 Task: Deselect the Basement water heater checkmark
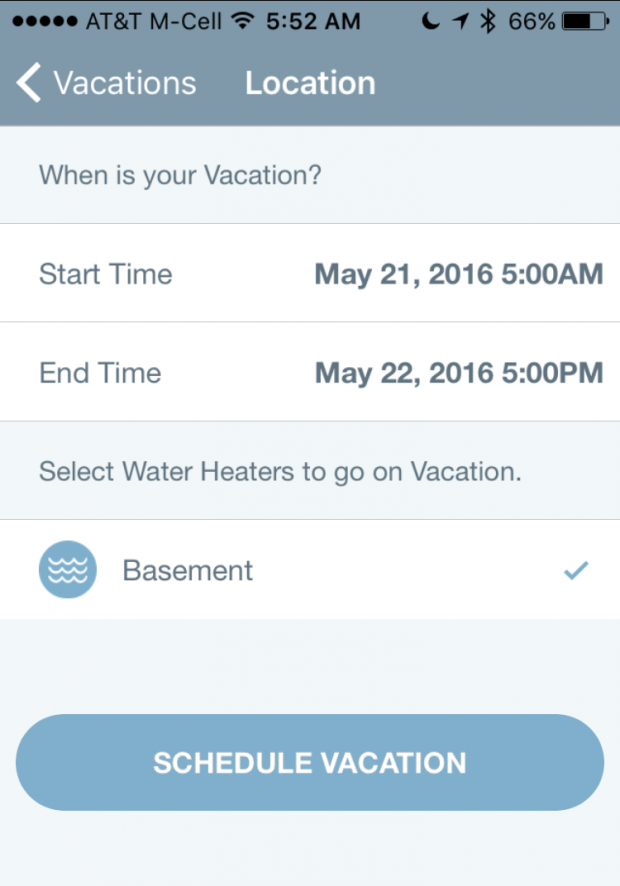tap(577, 570)
